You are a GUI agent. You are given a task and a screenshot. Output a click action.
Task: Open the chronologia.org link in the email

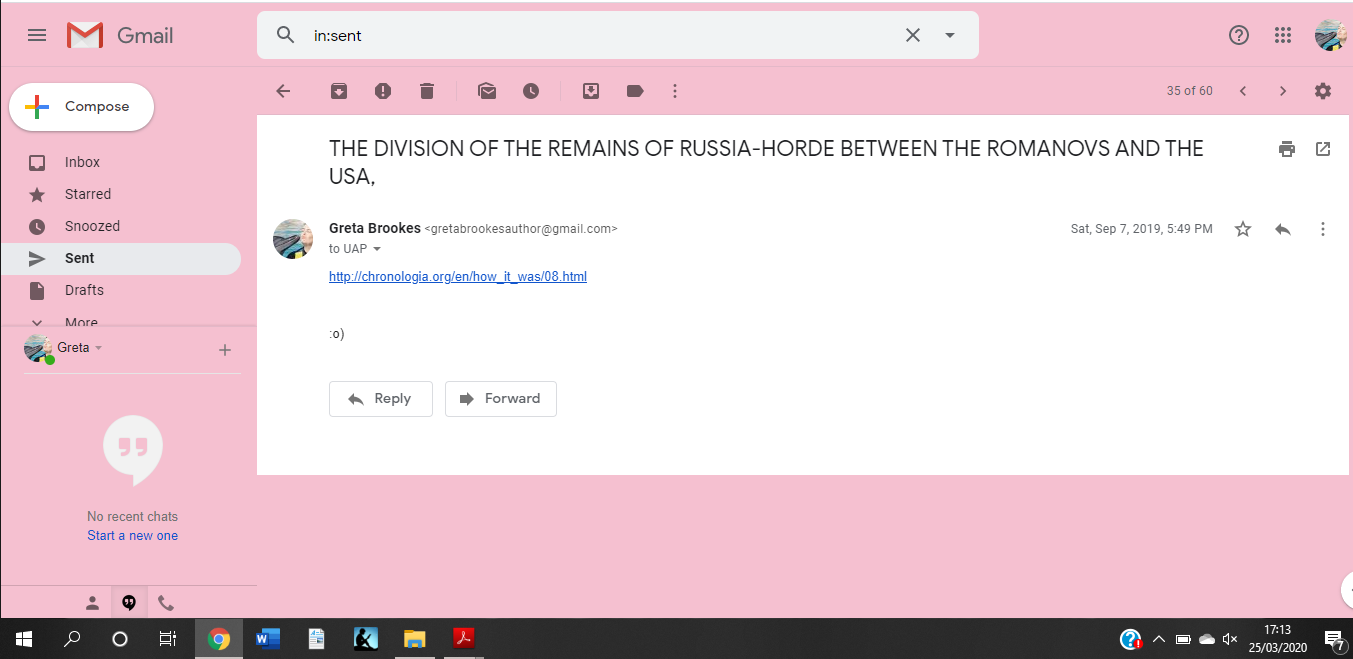coord(458,277)
